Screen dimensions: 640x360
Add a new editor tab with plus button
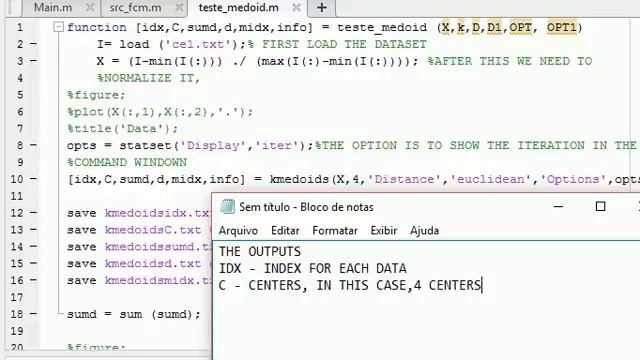click(322, 7)
